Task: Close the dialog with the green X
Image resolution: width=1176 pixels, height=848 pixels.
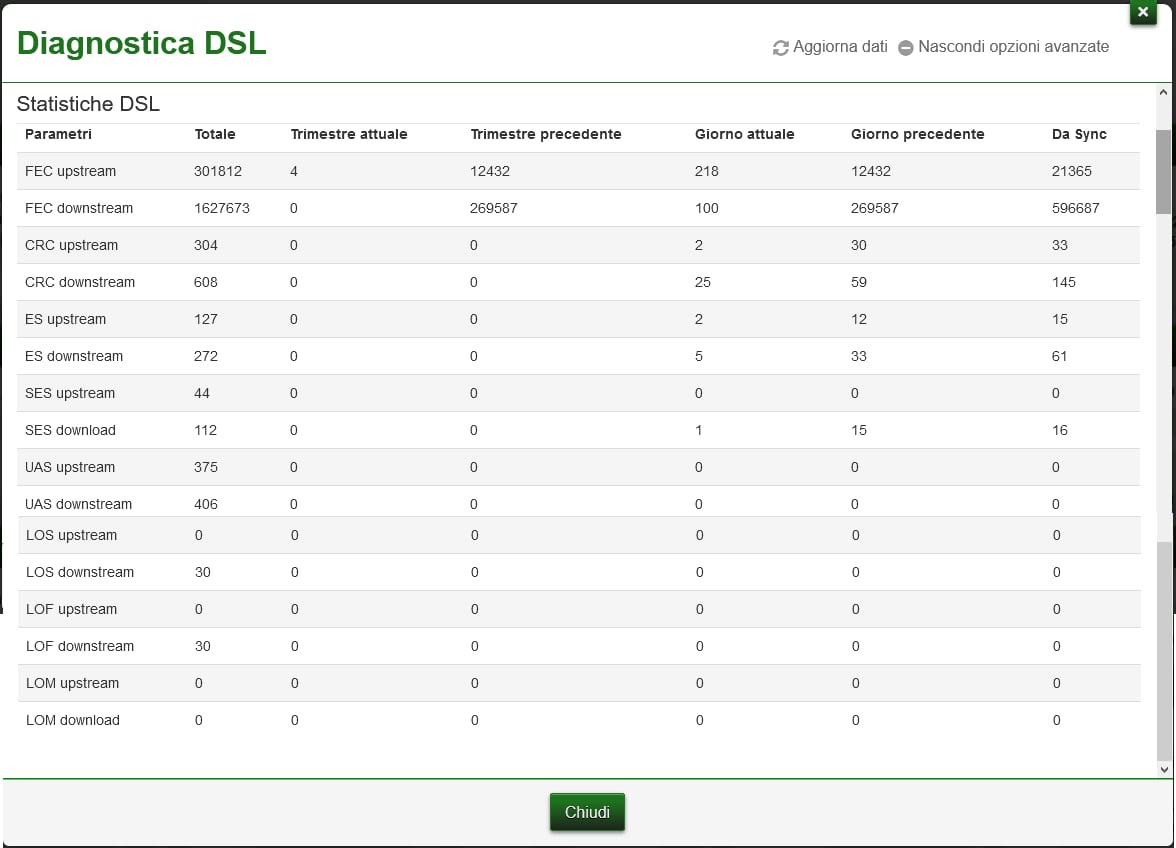Action: (1143, 12)
